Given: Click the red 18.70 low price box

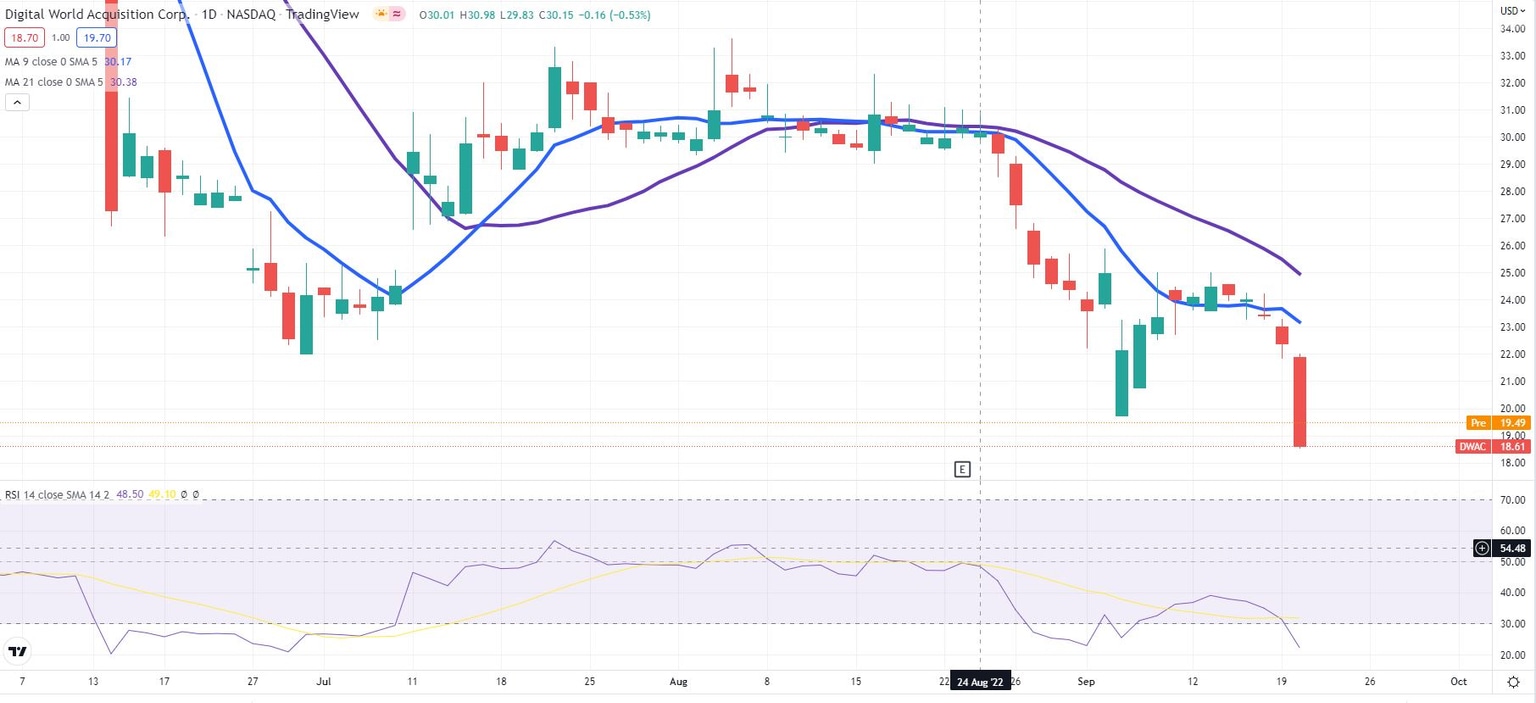Looking at the screenshot, I should pyautogui.click(x=24, y=37).
